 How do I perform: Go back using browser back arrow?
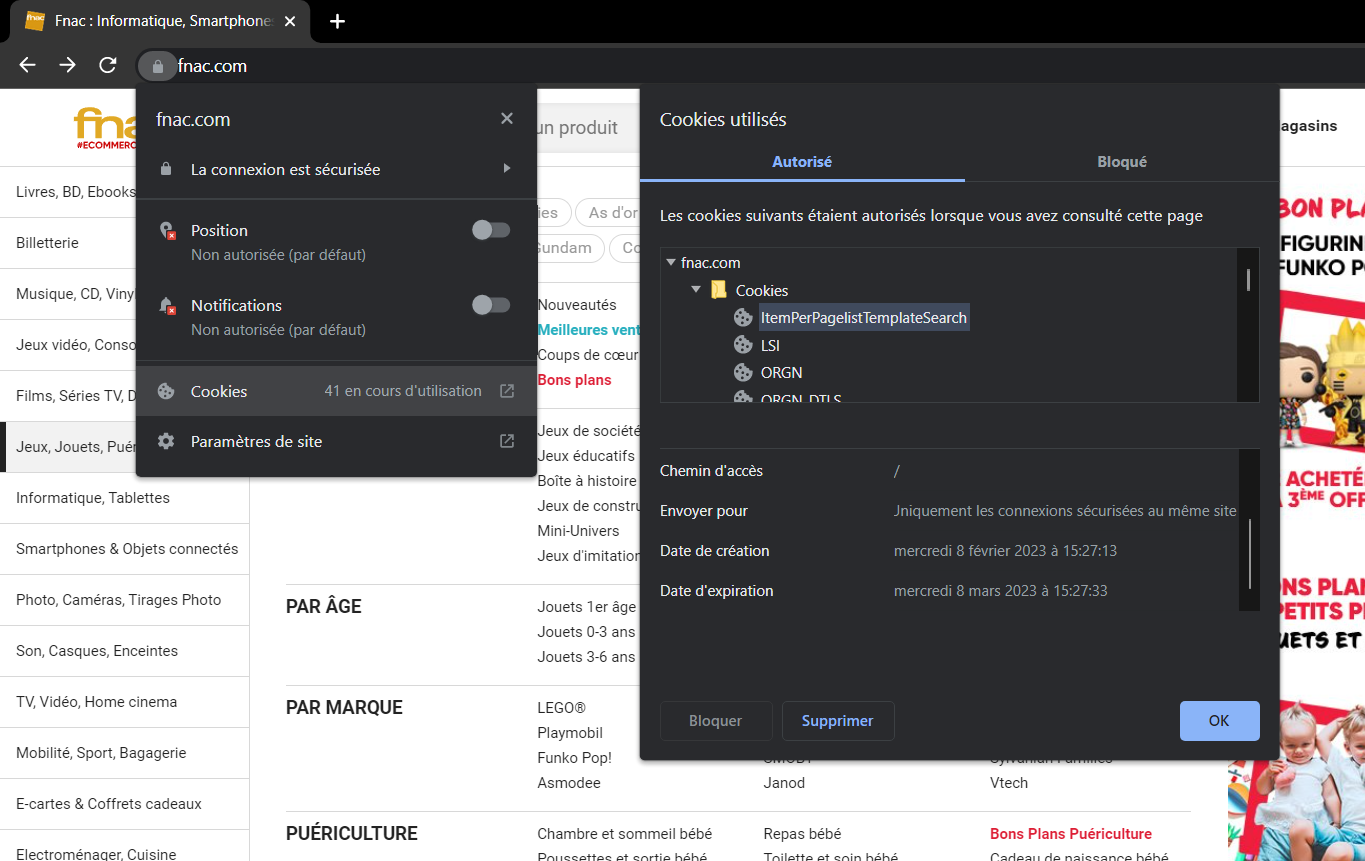27,66
